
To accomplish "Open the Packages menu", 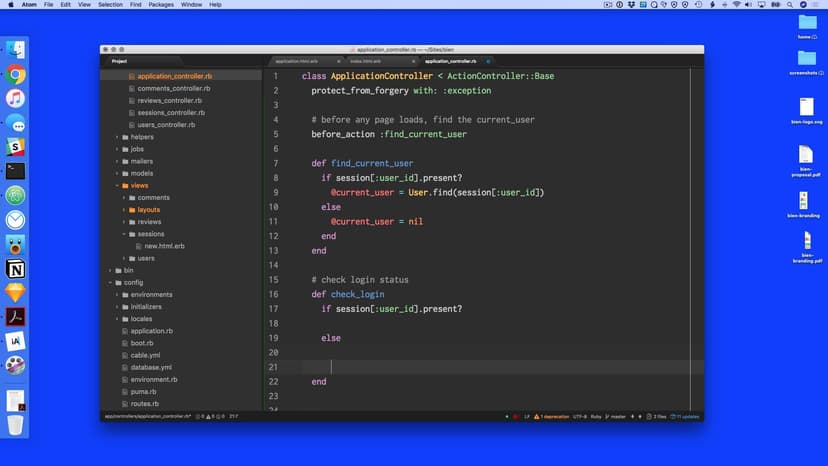I will click(x=160, y=5).
